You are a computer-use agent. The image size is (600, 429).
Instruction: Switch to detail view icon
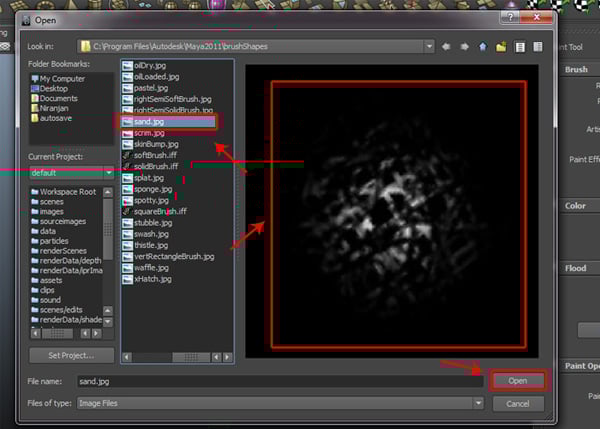[x=537, y=46]
